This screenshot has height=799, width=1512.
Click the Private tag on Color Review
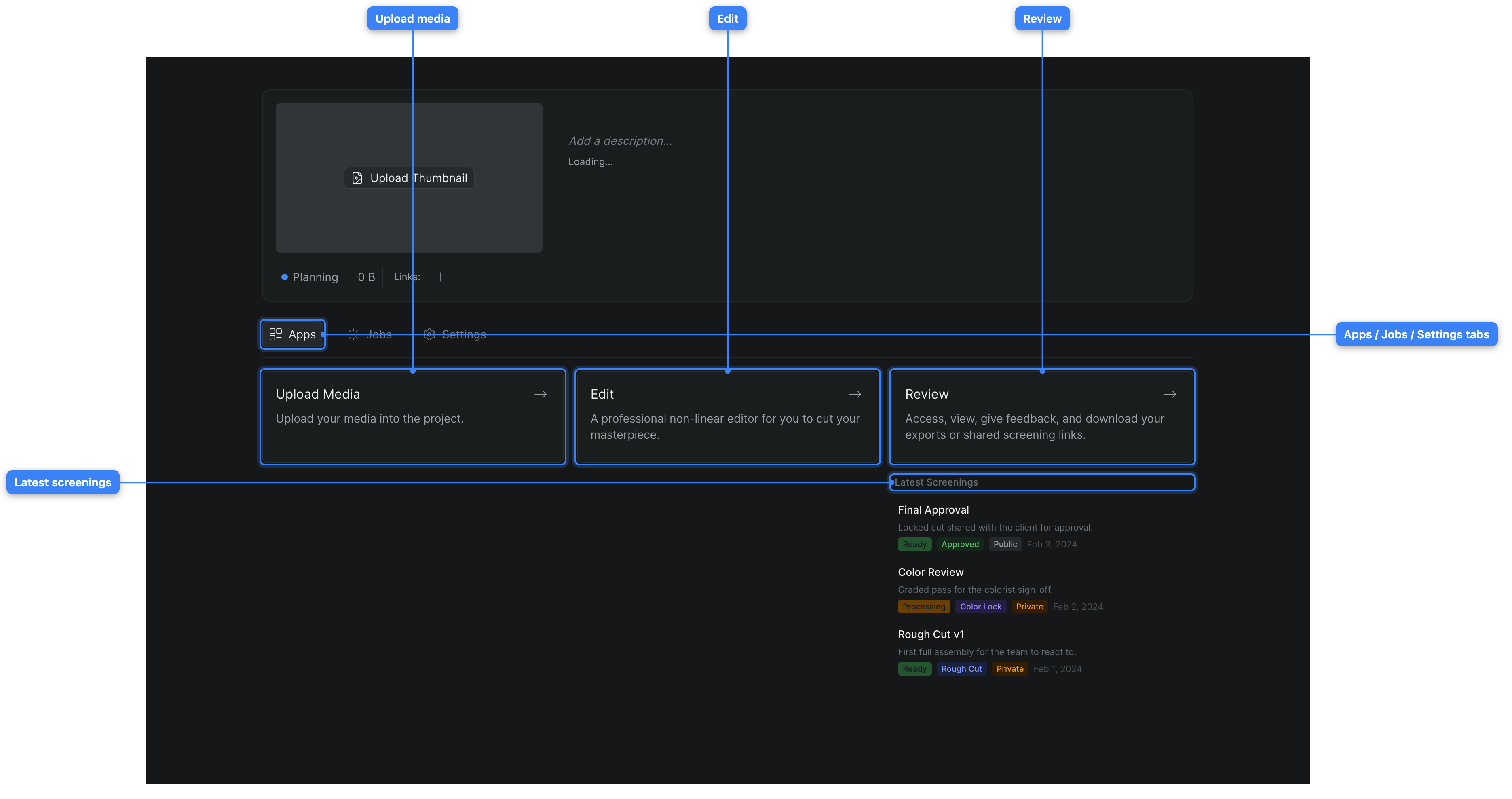pos(1029,607)
